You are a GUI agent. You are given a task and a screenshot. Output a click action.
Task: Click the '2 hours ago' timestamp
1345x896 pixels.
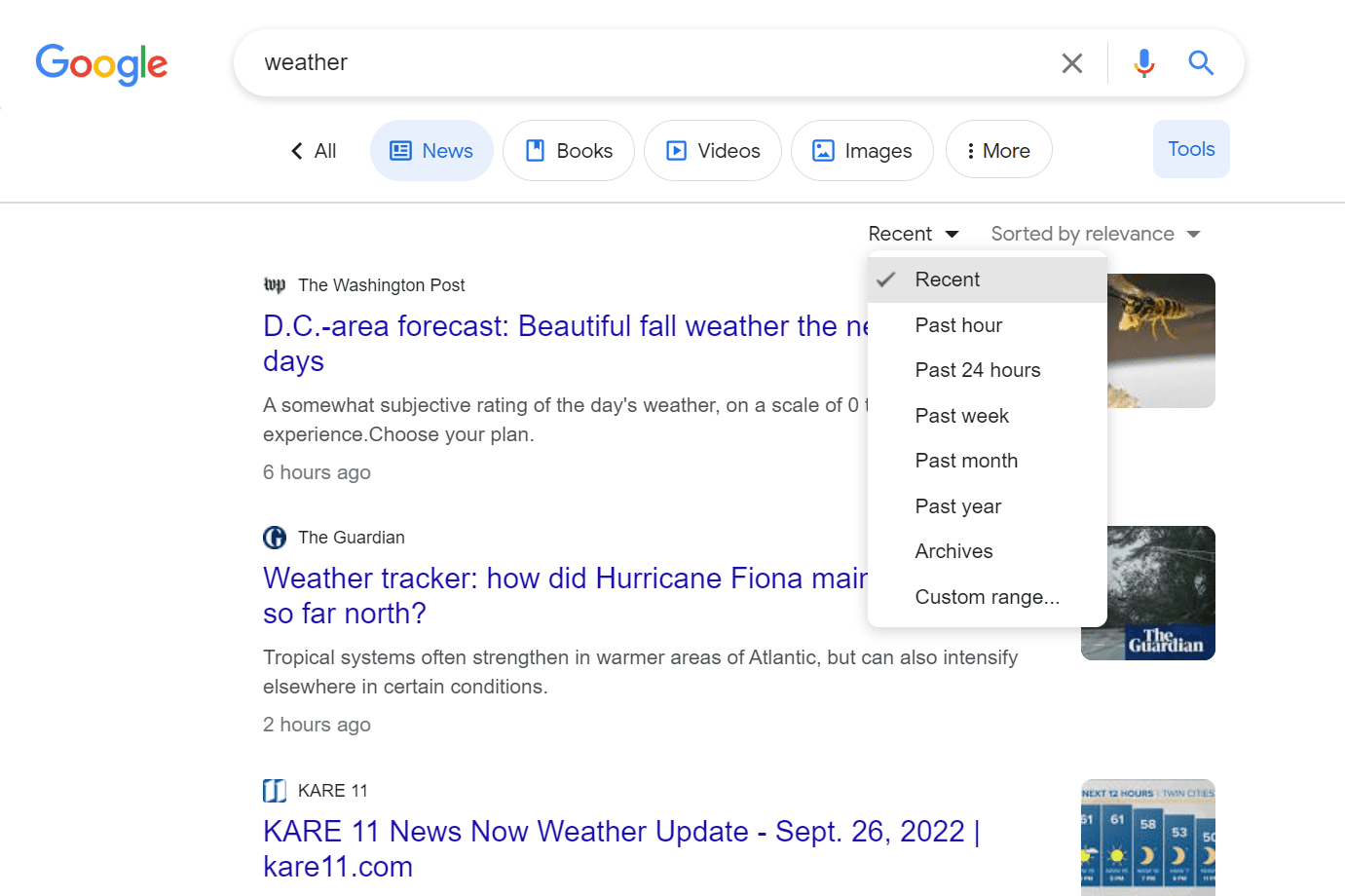[317, 725]
